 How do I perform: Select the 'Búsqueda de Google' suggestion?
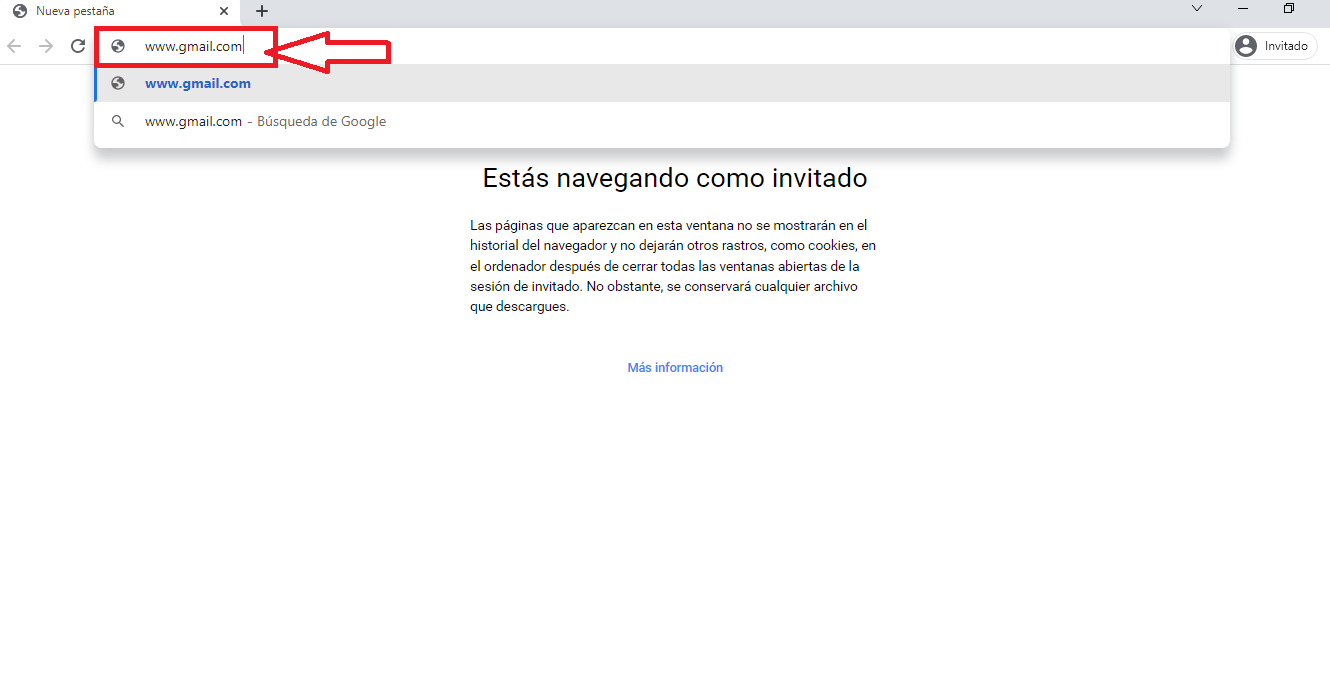[662, 121]
